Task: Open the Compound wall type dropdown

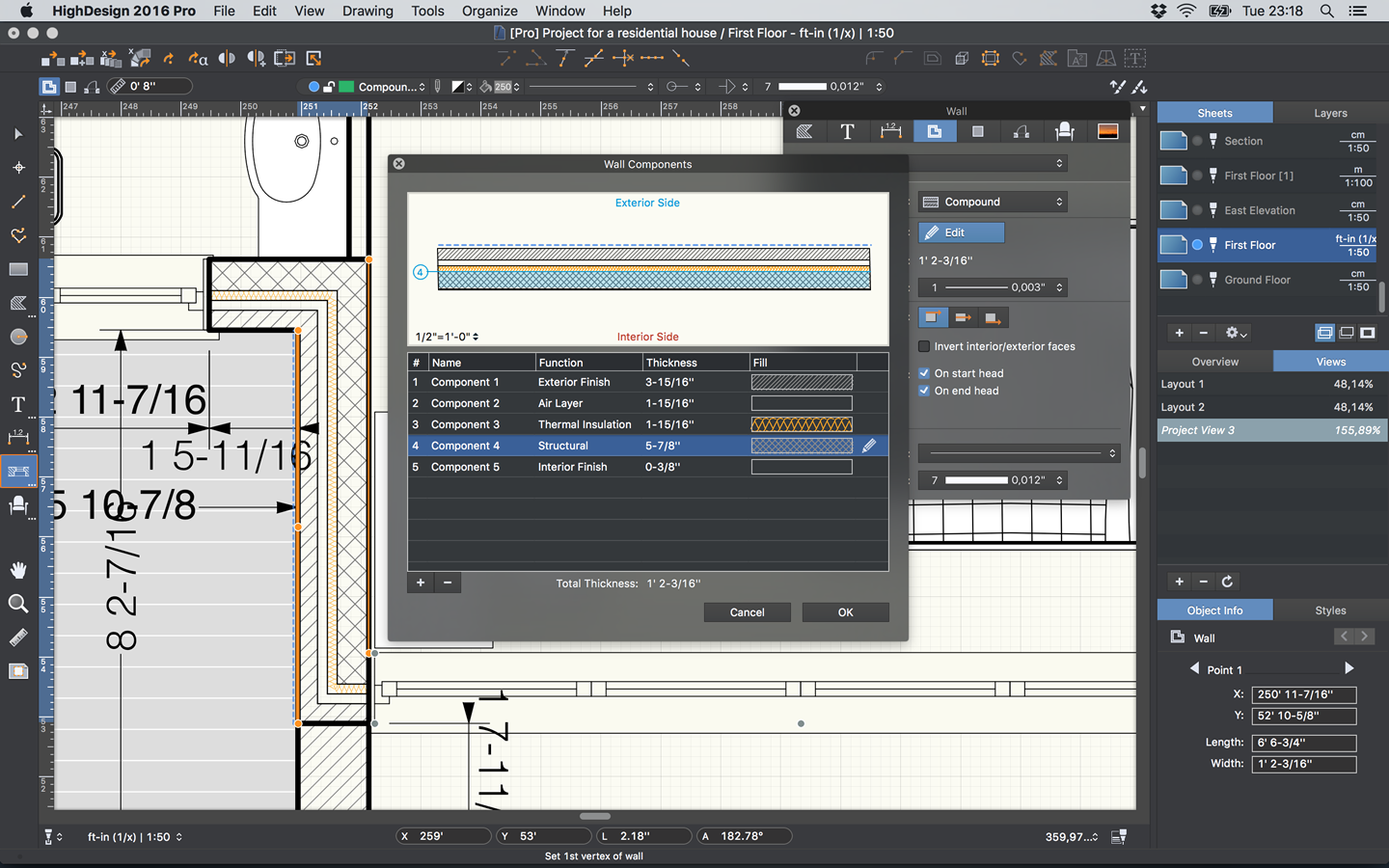Action: point(992,202)
